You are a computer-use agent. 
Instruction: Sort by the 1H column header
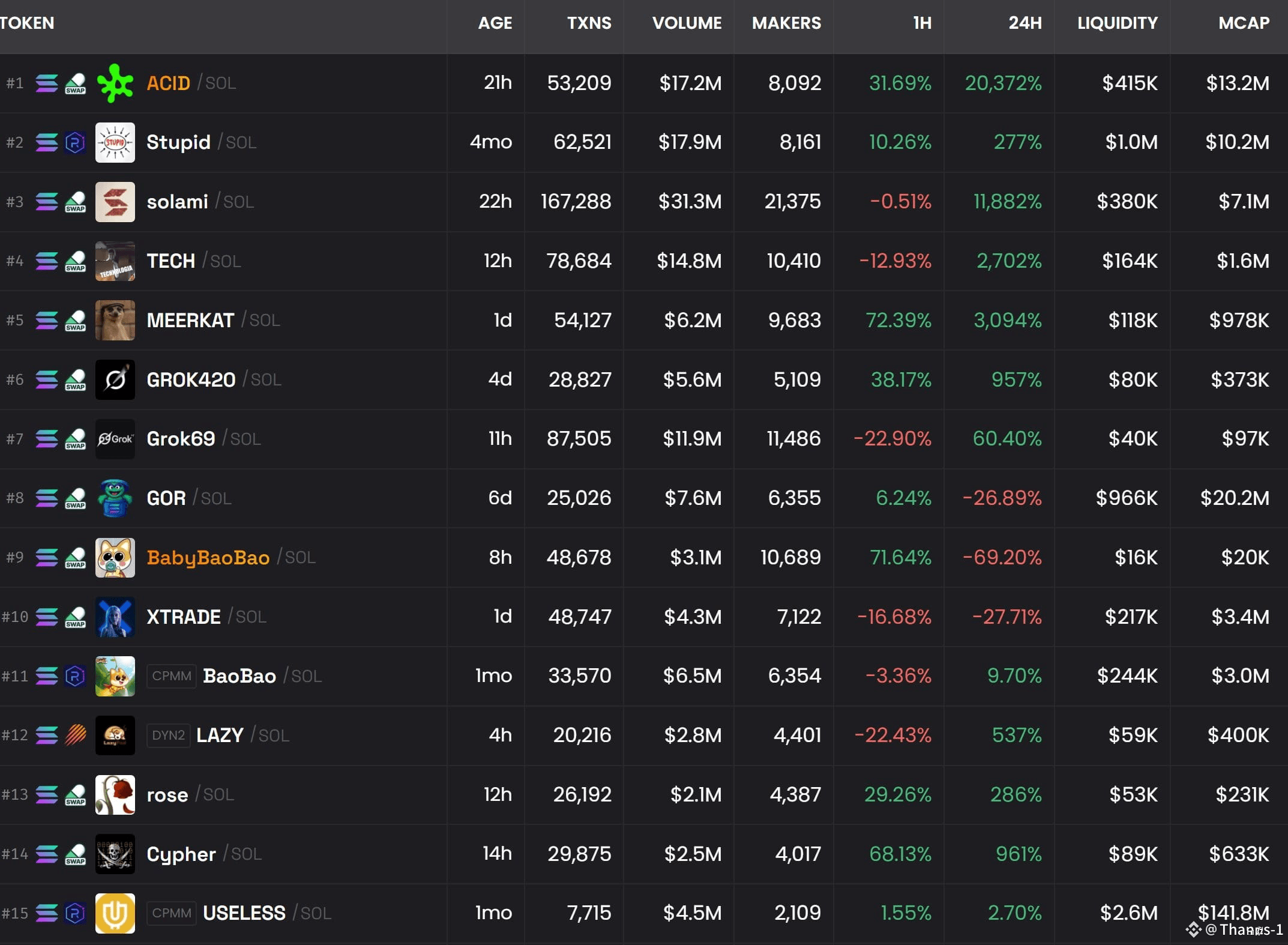[x=922, y=23]
